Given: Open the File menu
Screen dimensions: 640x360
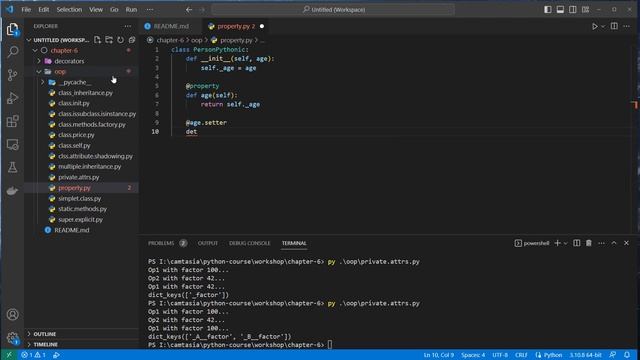Looking at the screenshot, I should pos(26,9).
